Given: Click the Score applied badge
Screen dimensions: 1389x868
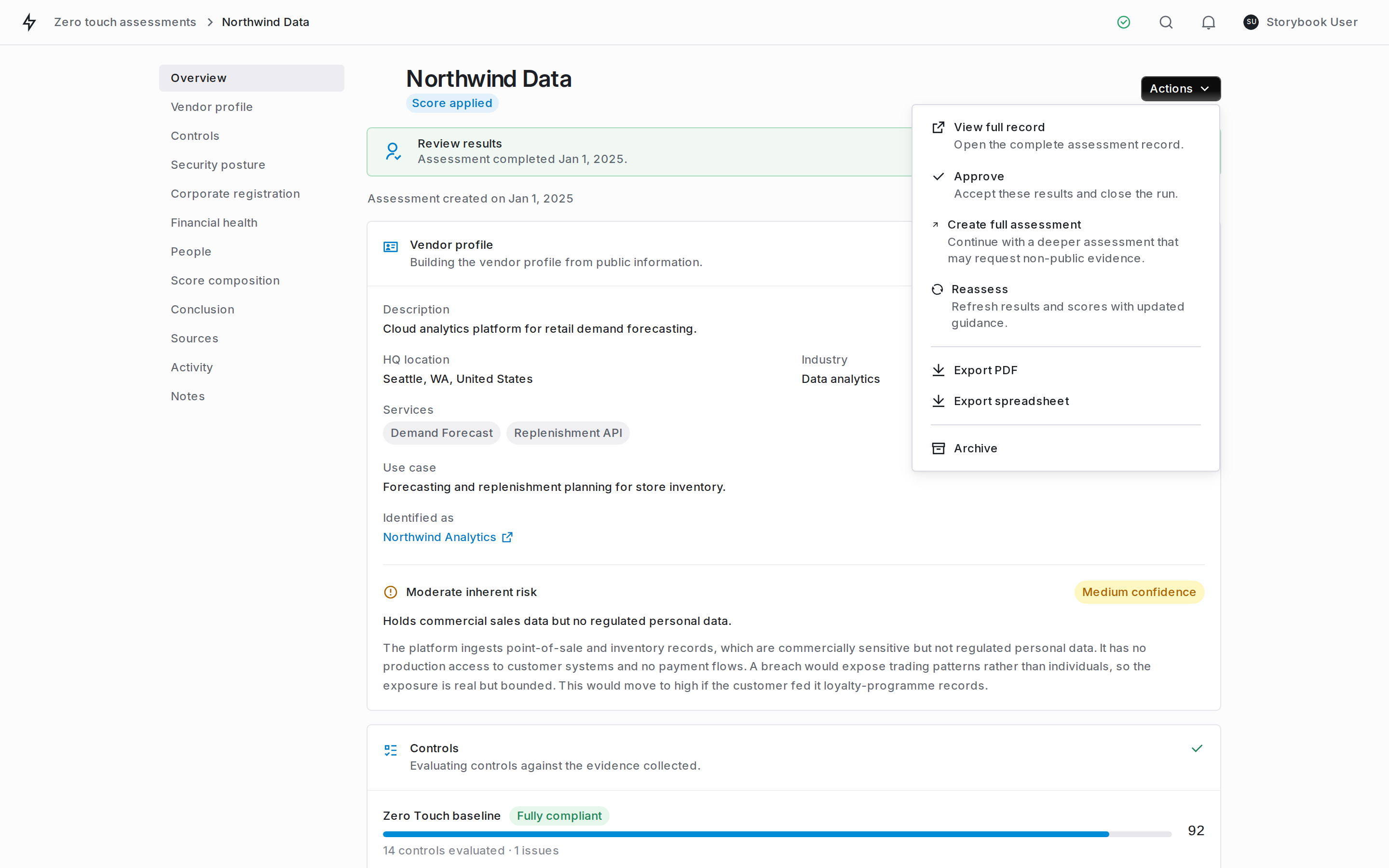Looking at the screenshot, I should 452,103.
